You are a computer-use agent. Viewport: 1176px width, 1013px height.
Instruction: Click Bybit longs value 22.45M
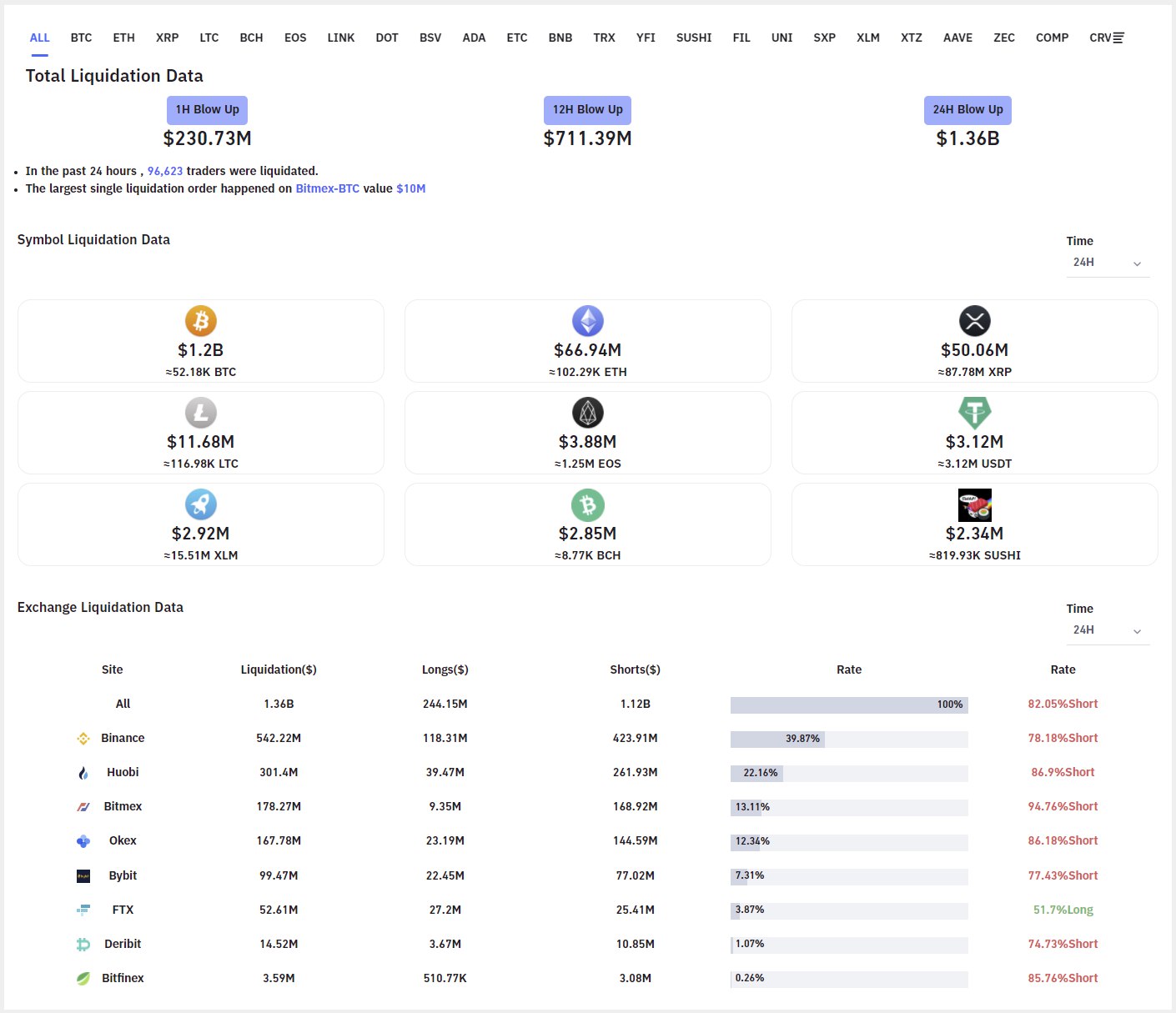(445, 875)
